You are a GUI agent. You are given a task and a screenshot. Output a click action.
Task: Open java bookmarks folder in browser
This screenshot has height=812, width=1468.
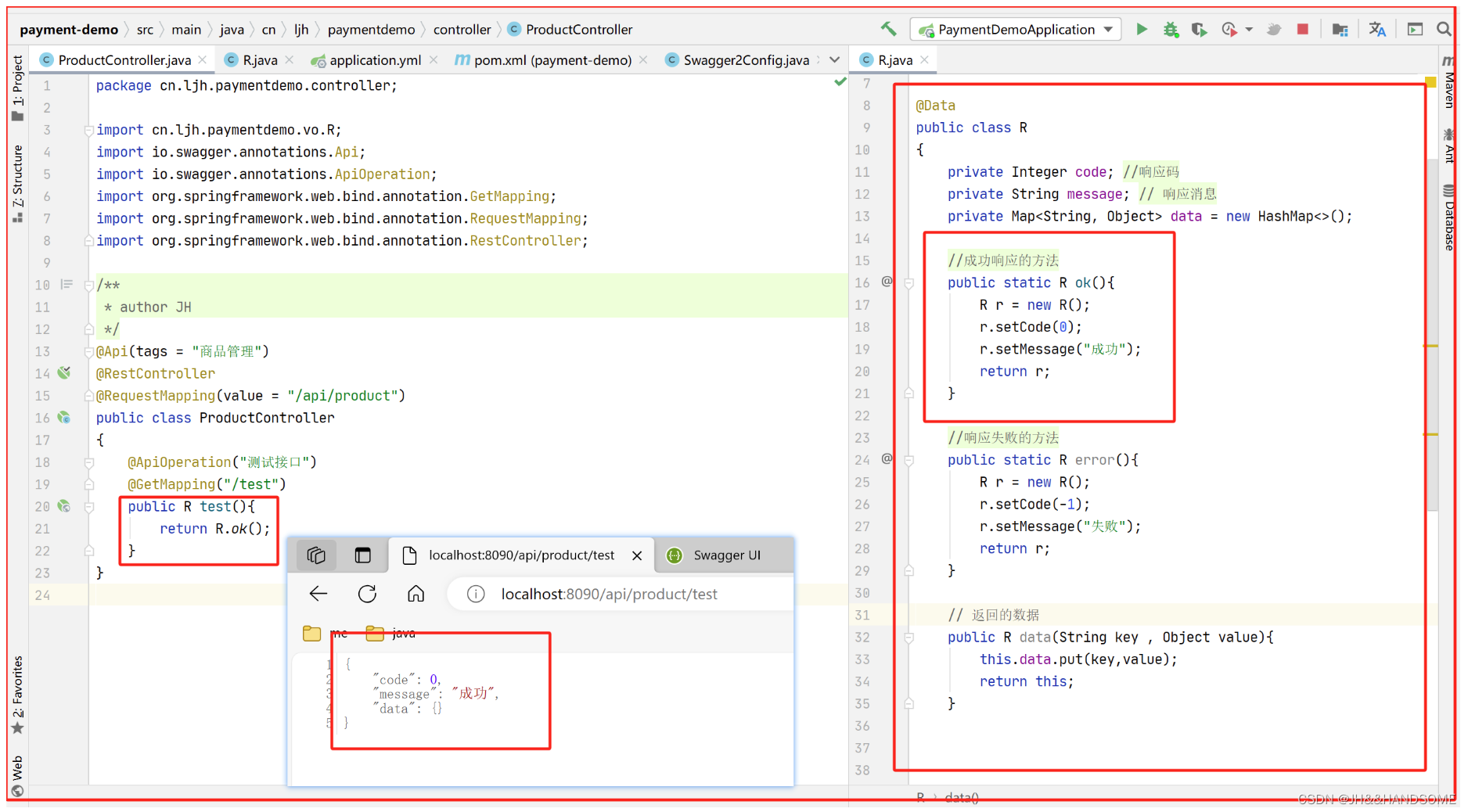coord(390,633)
